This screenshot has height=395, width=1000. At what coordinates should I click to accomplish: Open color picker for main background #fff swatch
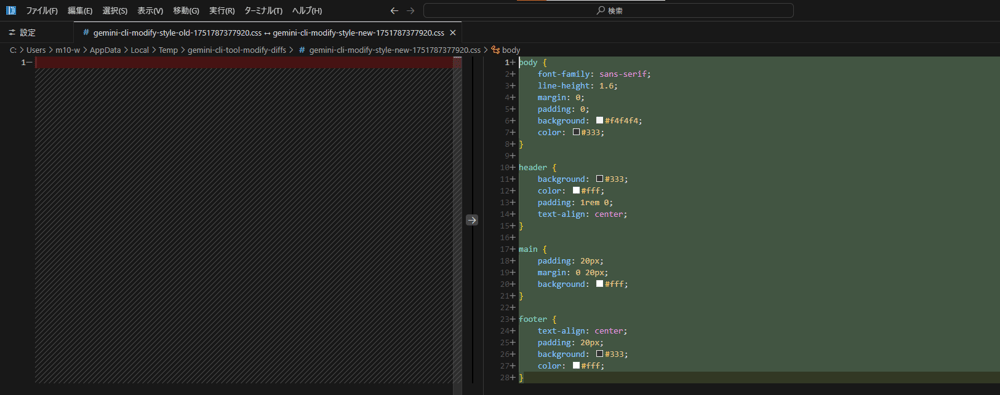click(x=599, y=284)
